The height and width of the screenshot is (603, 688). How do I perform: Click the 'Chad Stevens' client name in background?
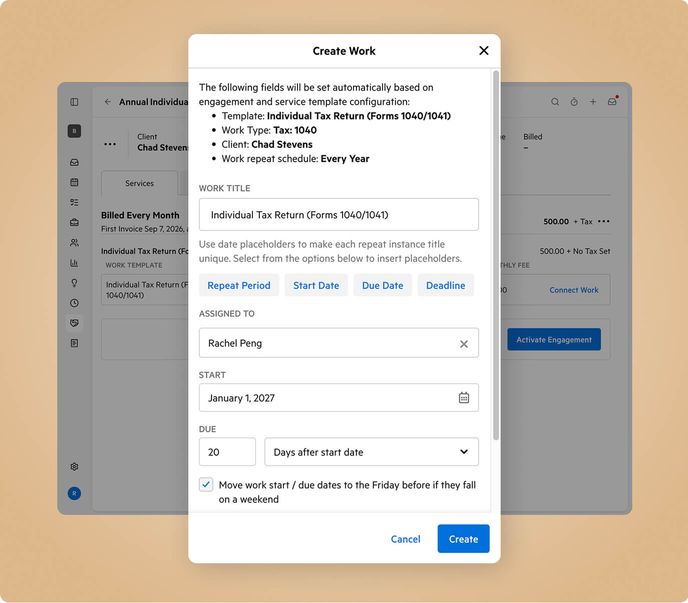tap(162, 148)
